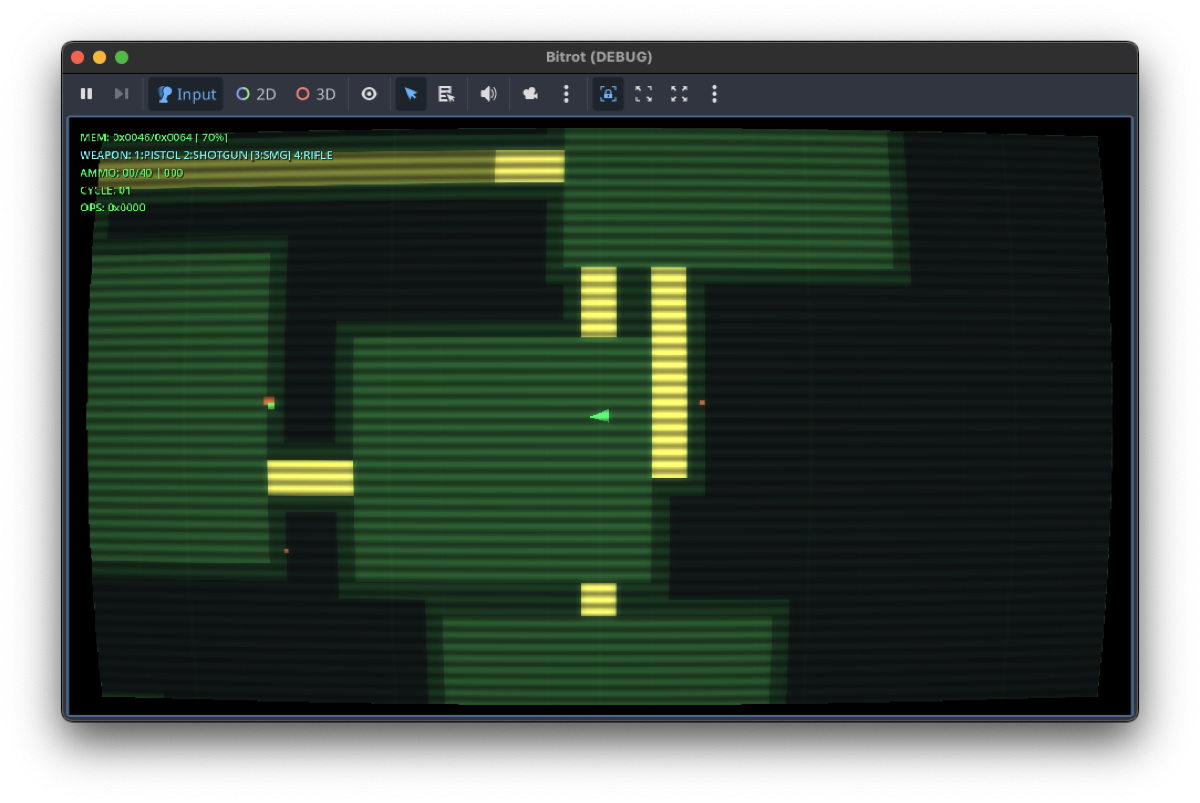This screenshot has width=1200, height=803.
Task: Pause the running game
Action: (x=86, y=93)
